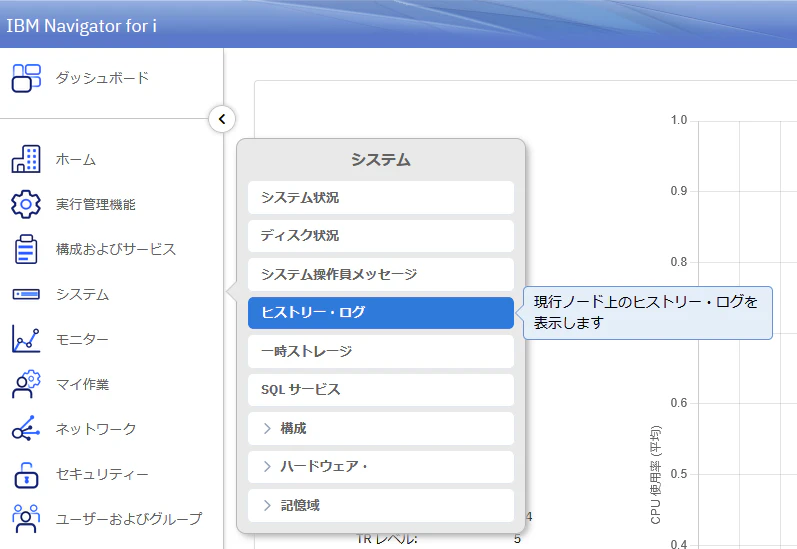Click the 1.0 value on the chart axis
Screen dimensions: 797x549
[679, 120]
